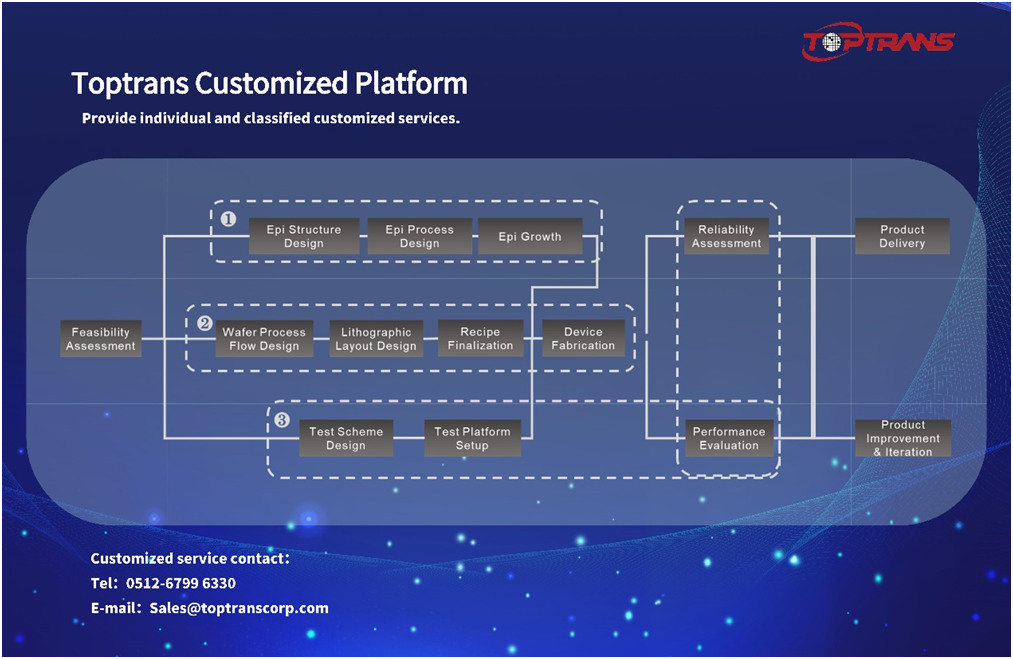The height and width of the screenshot is (659, 1013).
Task: Select Product Improvement & Iteration box
Action: tap(903, 438)
